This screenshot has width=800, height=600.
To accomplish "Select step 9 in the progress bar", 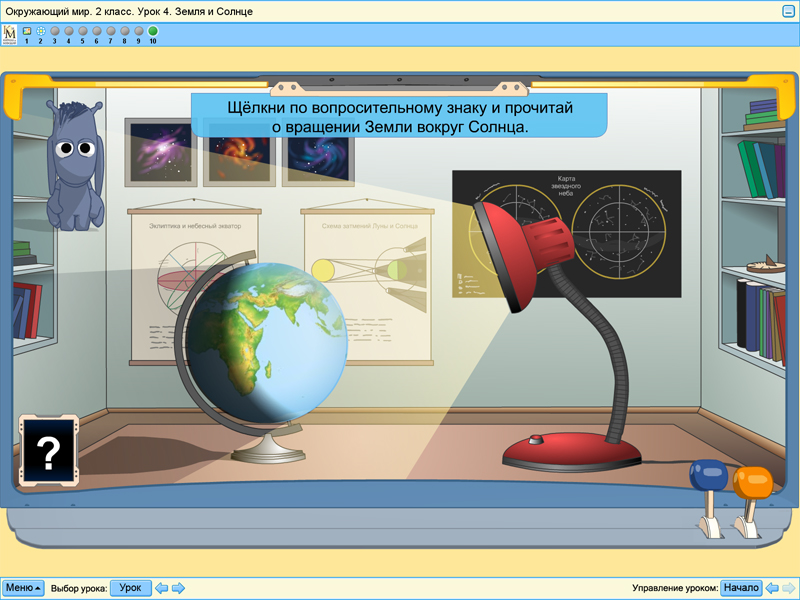I will (138, 31).
